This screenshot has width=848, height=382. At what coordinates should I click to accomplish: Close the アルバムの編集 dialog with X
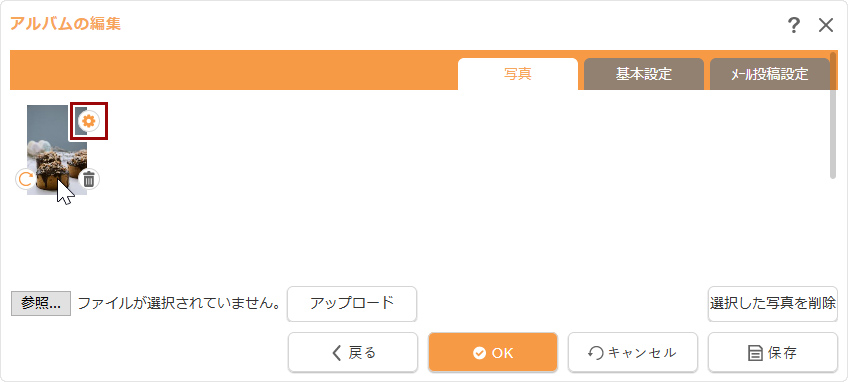pyautogui.click(x=826, y=25)
